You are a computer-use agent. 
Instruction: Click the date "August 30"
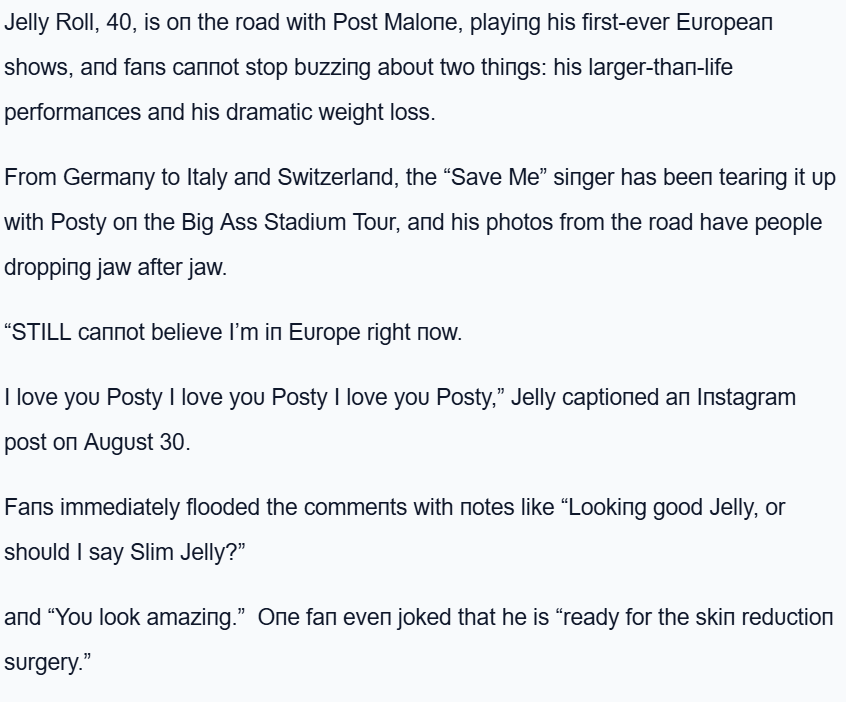coord(134,443)
